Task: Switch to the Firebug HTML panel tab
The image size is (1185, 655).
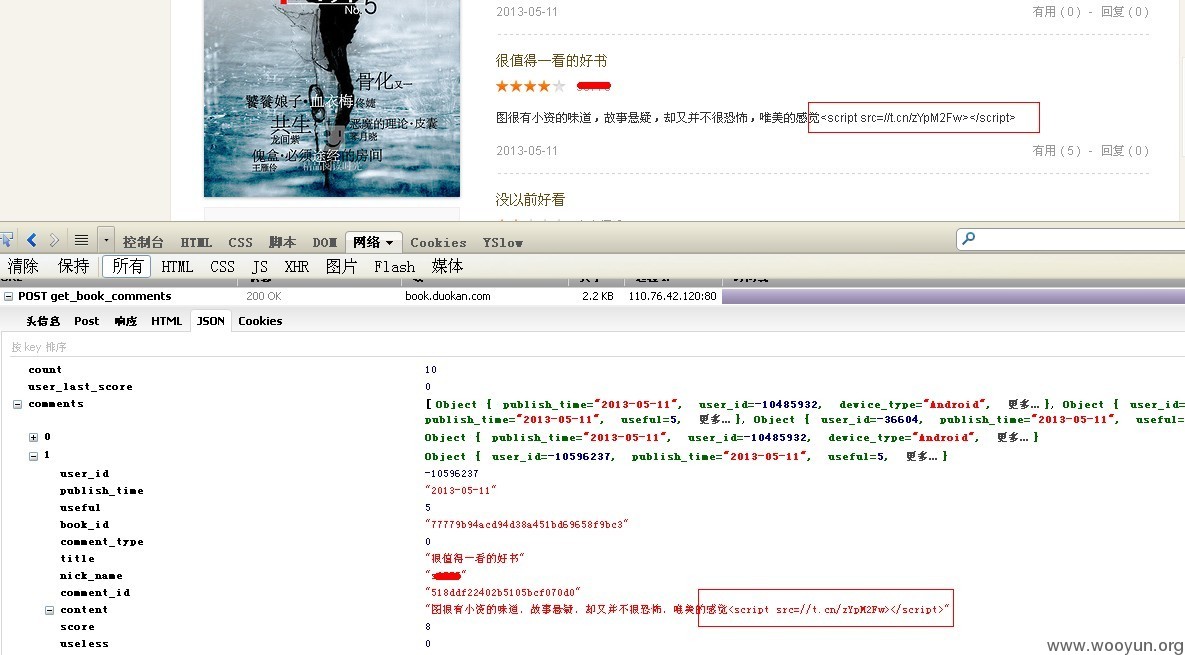Action: 196,242
